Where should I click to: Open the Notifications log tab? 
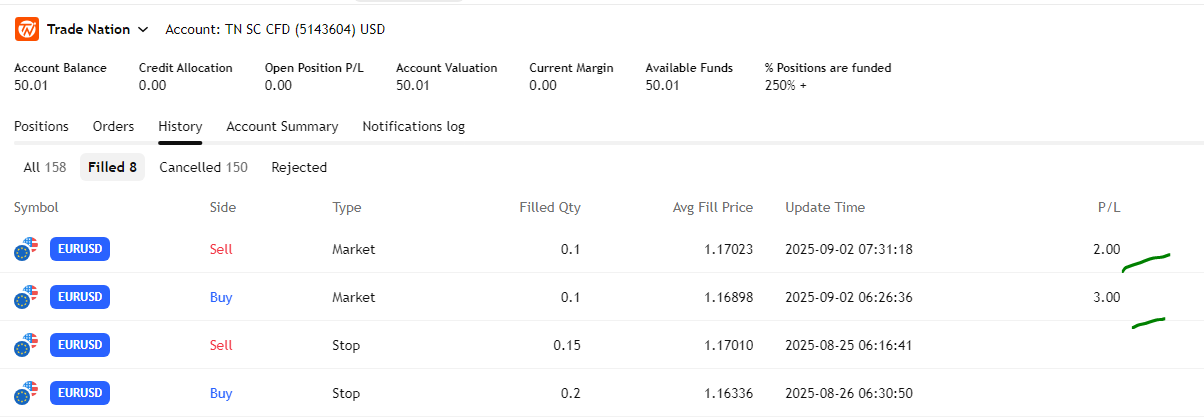tap(413, 126)
